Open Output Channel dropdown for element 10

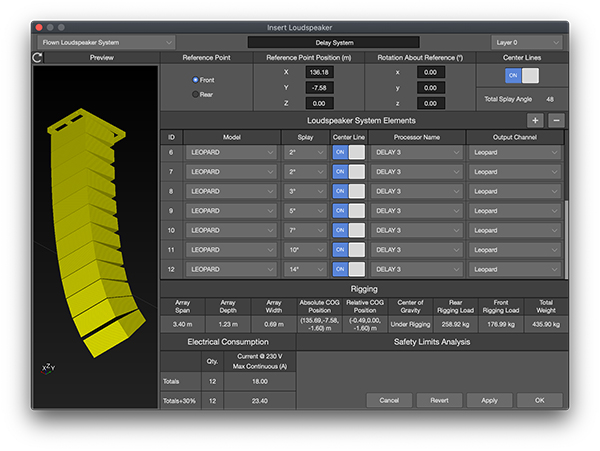coord(515,230)
